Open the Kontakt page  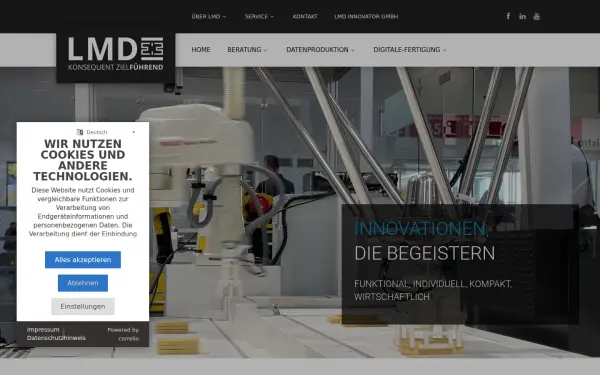pos(305,16)
